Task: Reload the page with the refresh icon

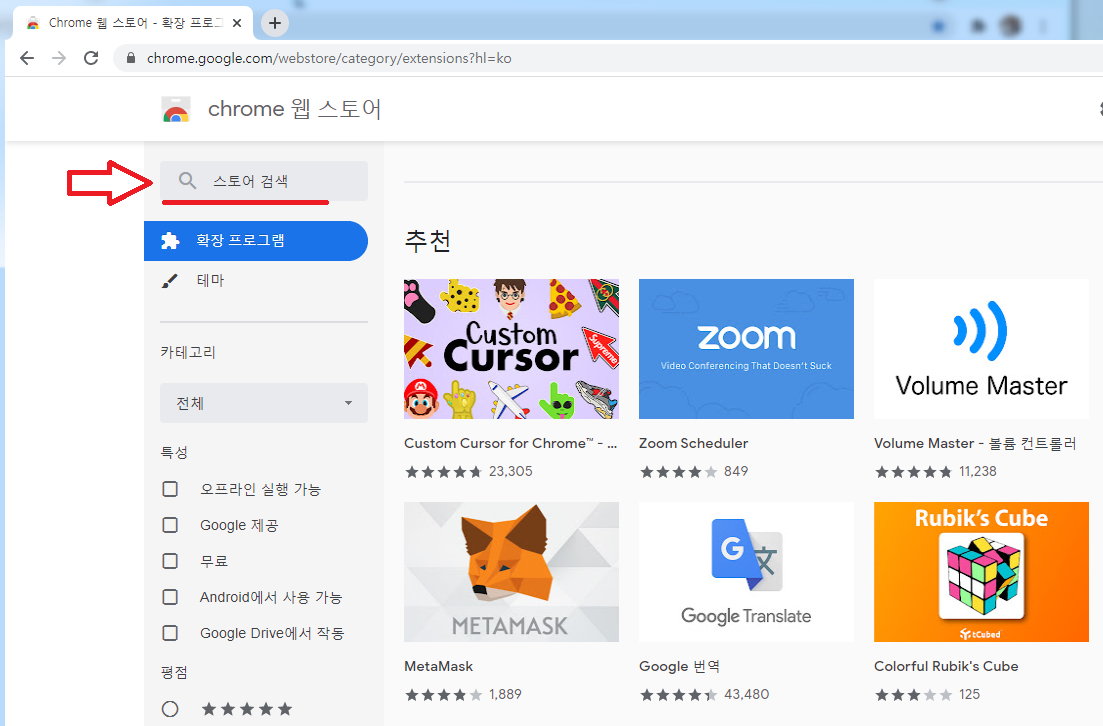Action: point(91,58)
